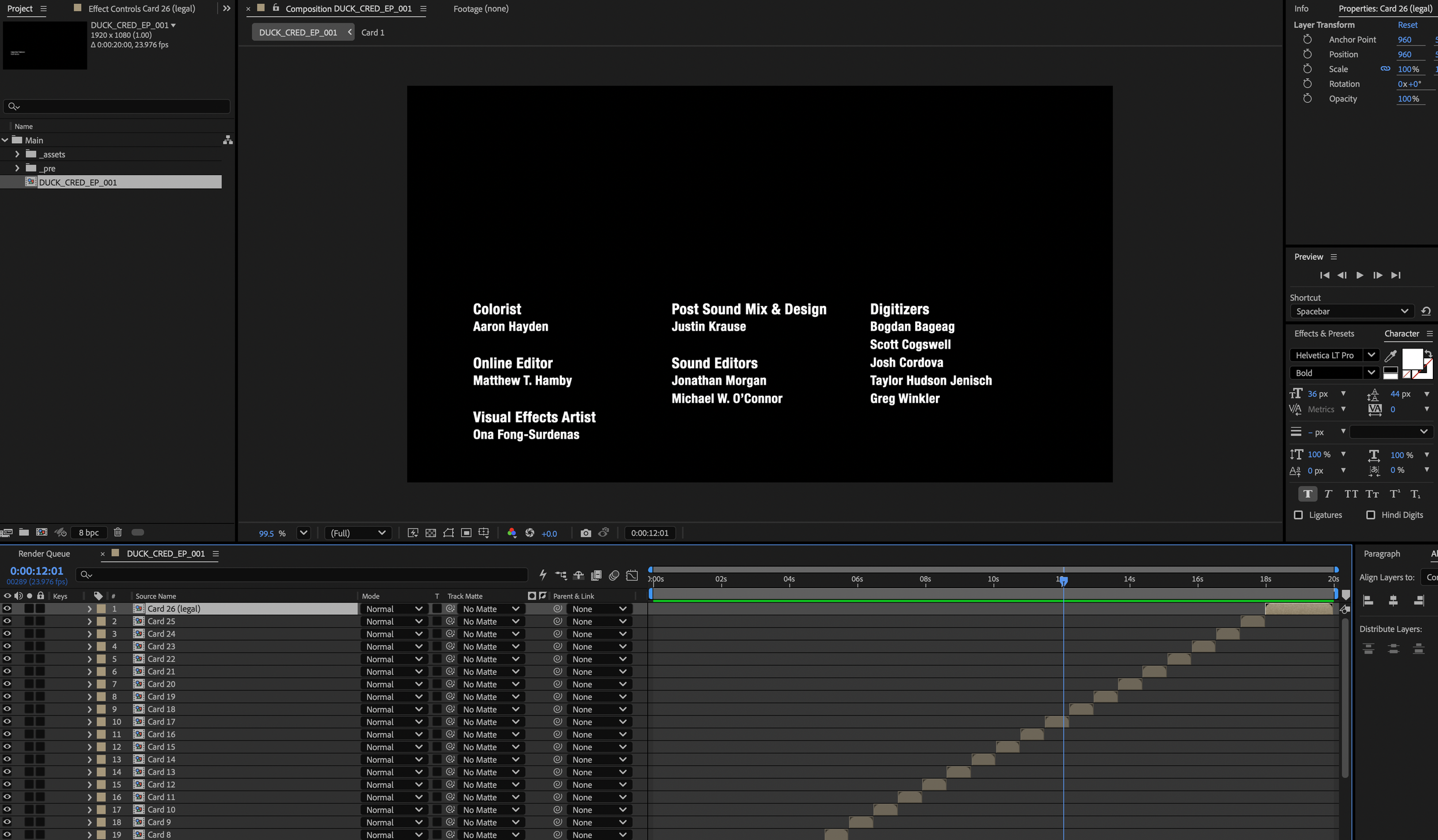
Task: Click the Show Channel color icon
Action: [x=511, y=533]
